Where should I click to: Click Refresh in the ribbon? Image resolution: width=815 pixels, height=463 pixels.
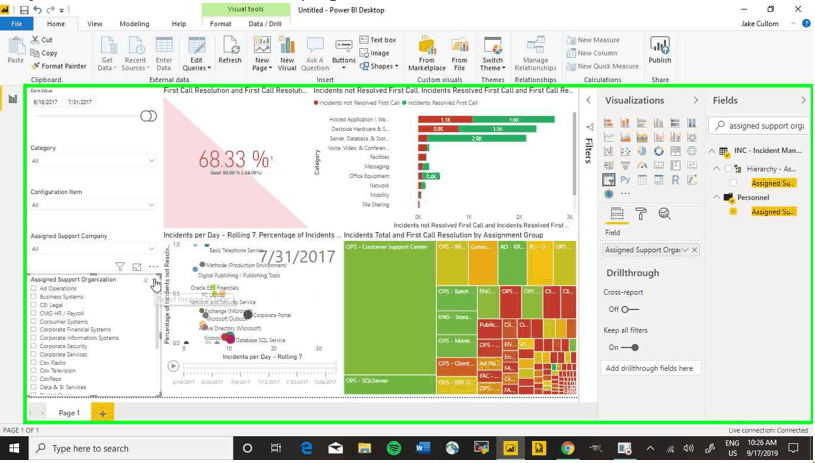pyautogui.click(x=230, y=51)
